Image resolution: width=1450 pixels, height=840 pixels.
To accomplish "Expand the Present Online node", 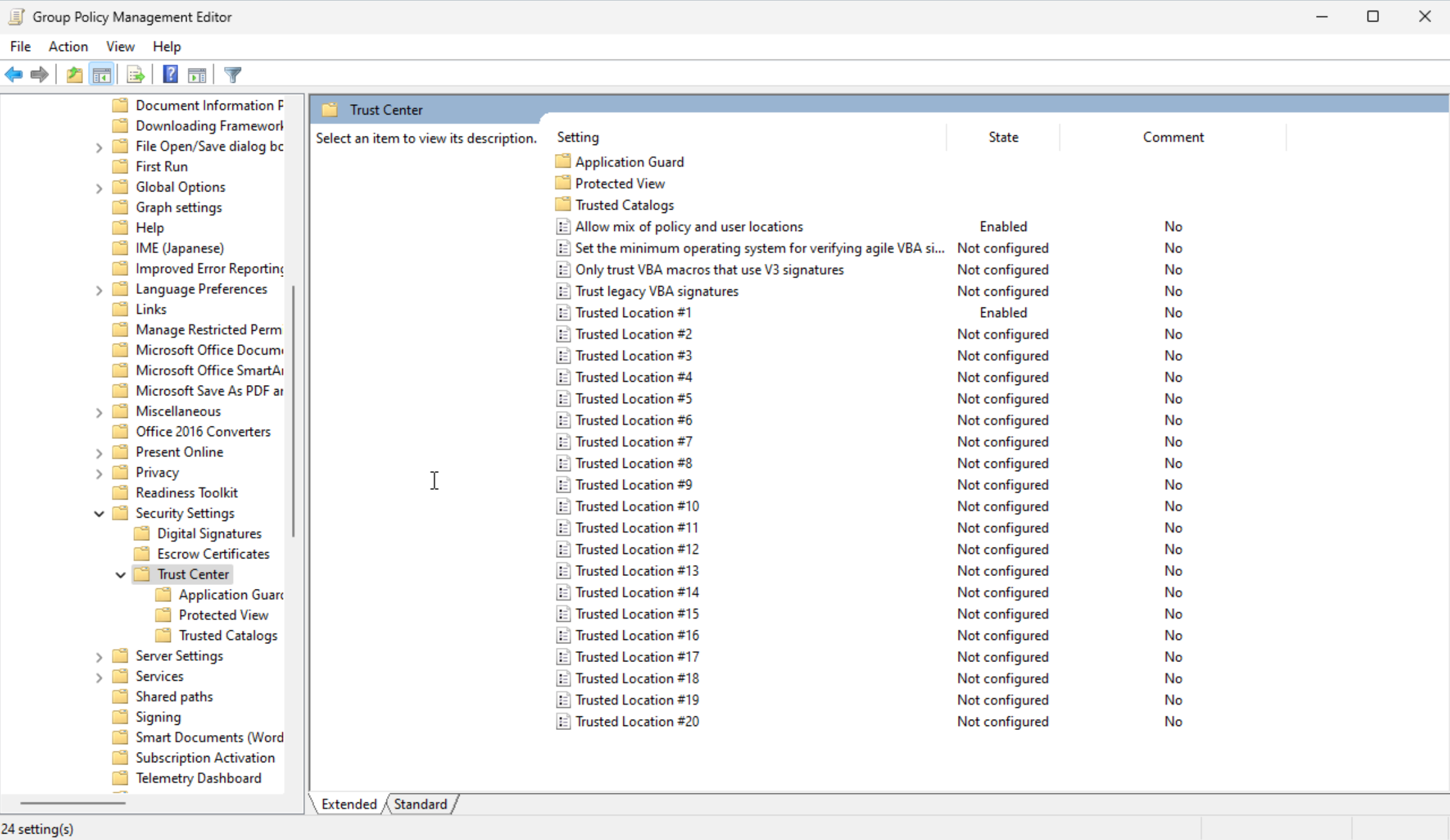I will coord(99,454).
